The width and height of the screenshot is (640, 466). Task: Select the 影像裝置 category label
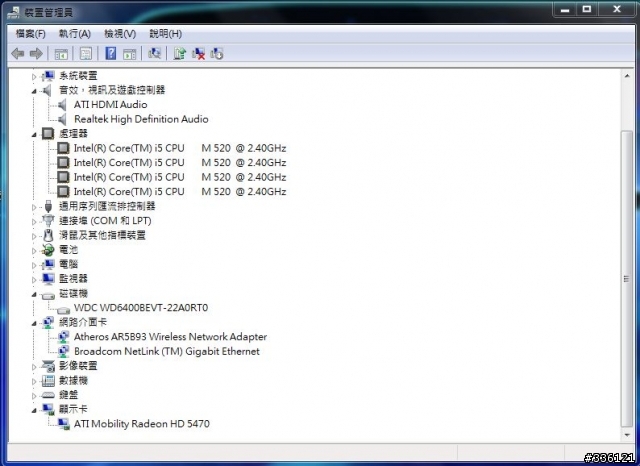78,366
